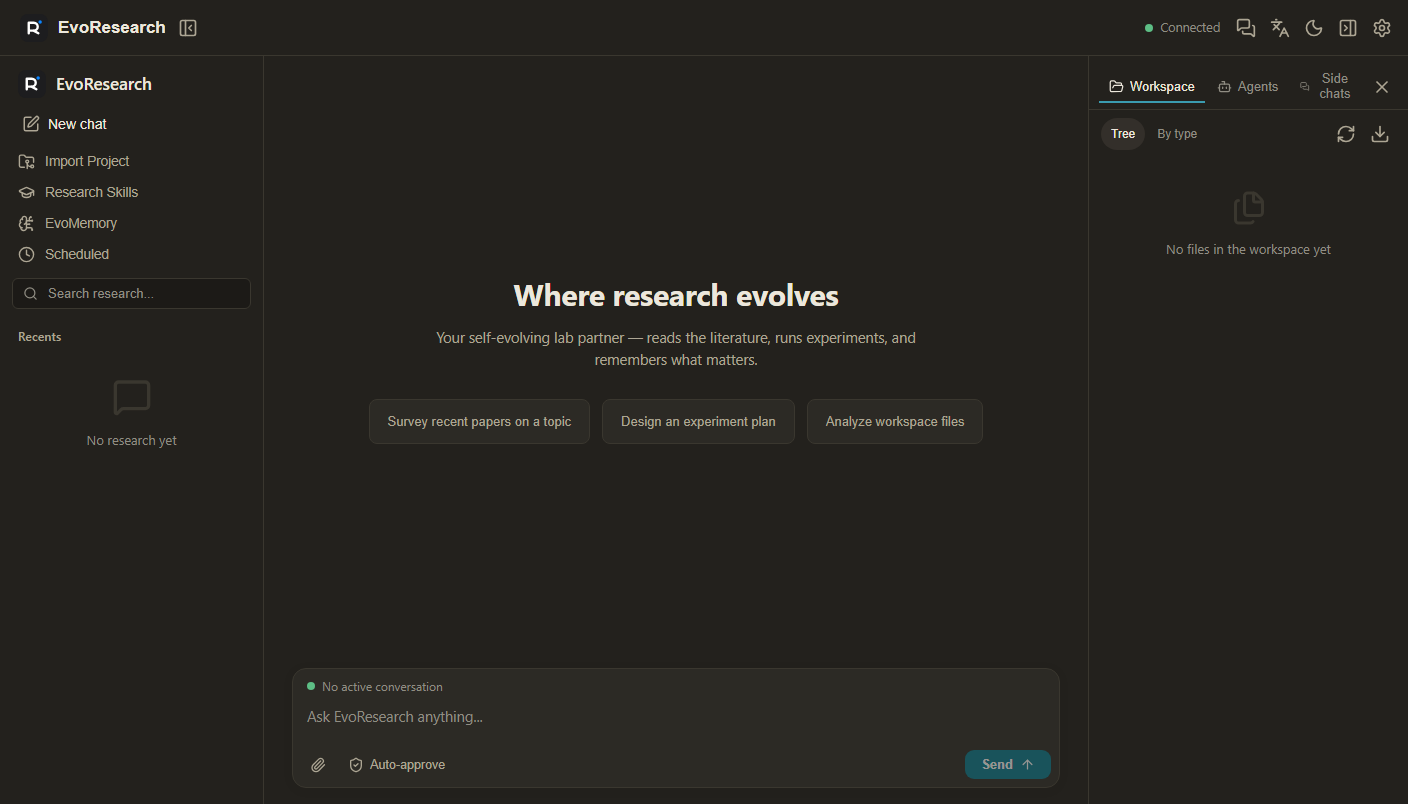Image resolution: width=1408 pixels, height=804 pixels.
Task: Switch to the Side chats tab
Action: 1326,86
